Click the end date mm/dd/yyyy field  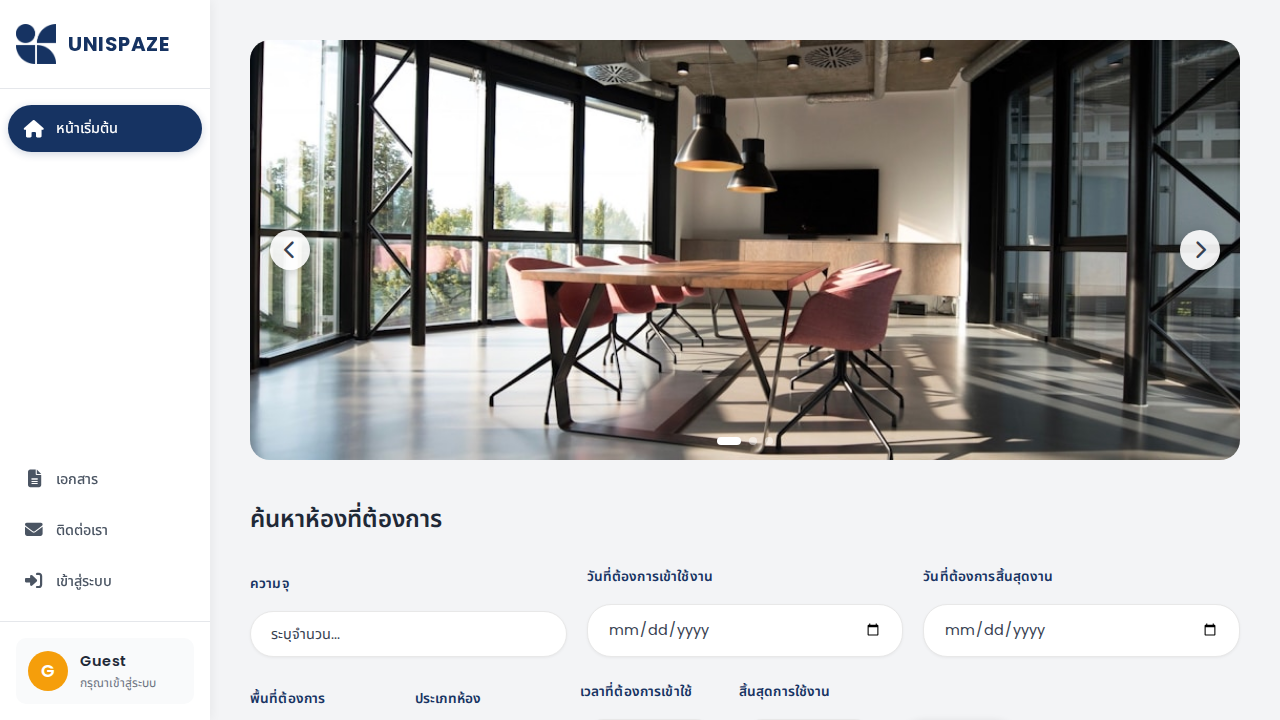point(1081,631)
